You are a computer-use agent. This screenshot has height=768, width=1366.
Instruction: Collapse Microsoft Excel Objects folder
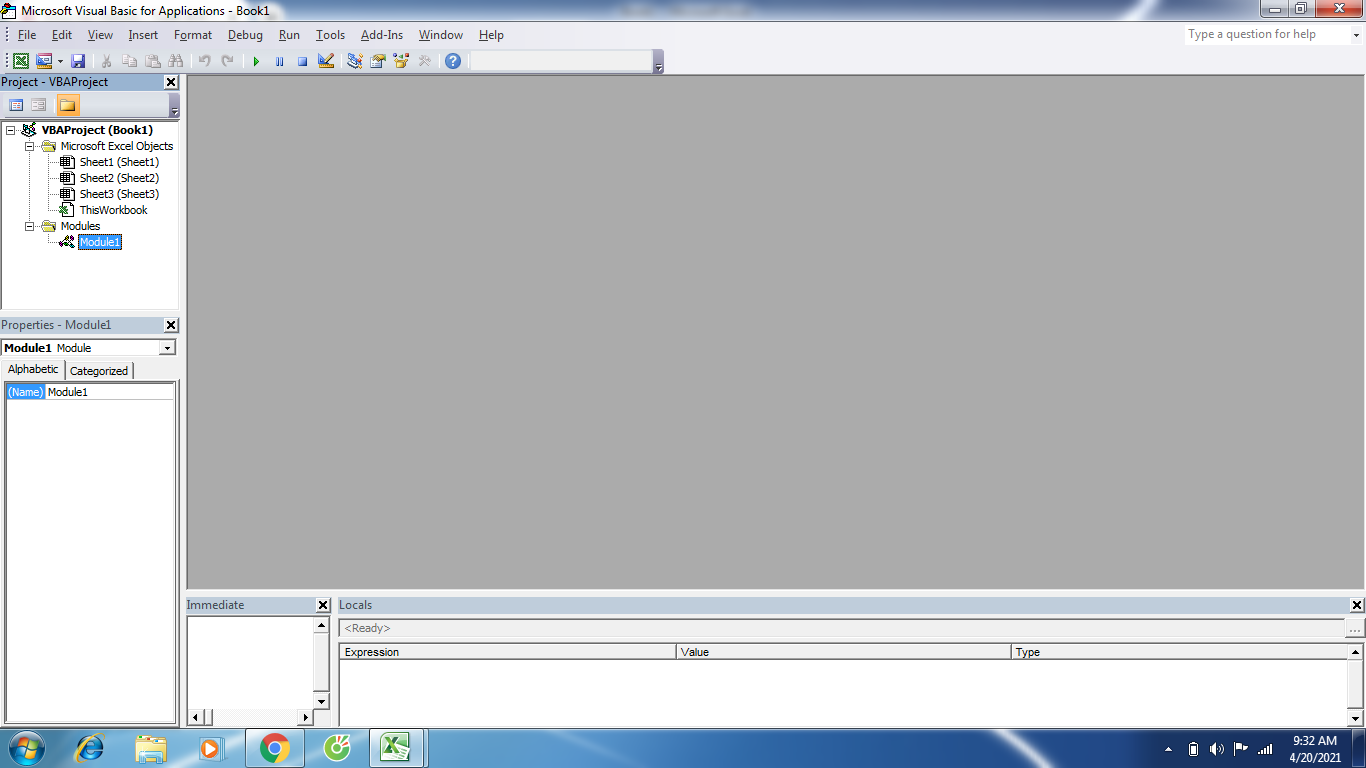pos(30,146)
